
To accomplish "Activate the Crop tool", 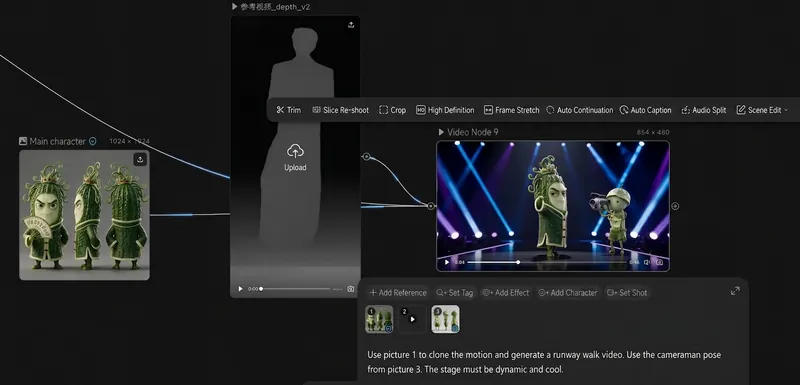I will pyautogui.click(x=392, y=110).
